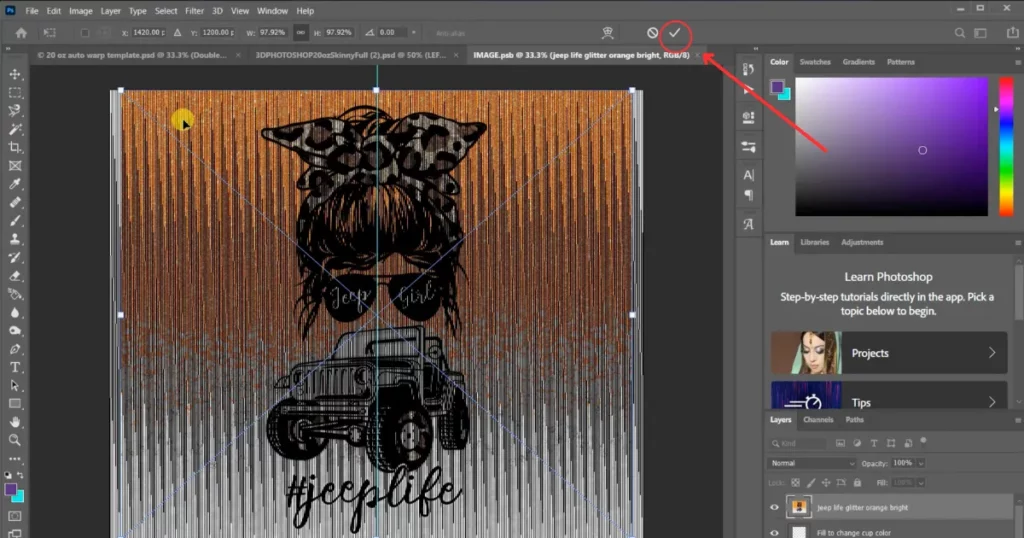The width and height of the screenshot is (1024, 538).
Task: Toggle the layer filter on/off switch
Action: point(923,441)
